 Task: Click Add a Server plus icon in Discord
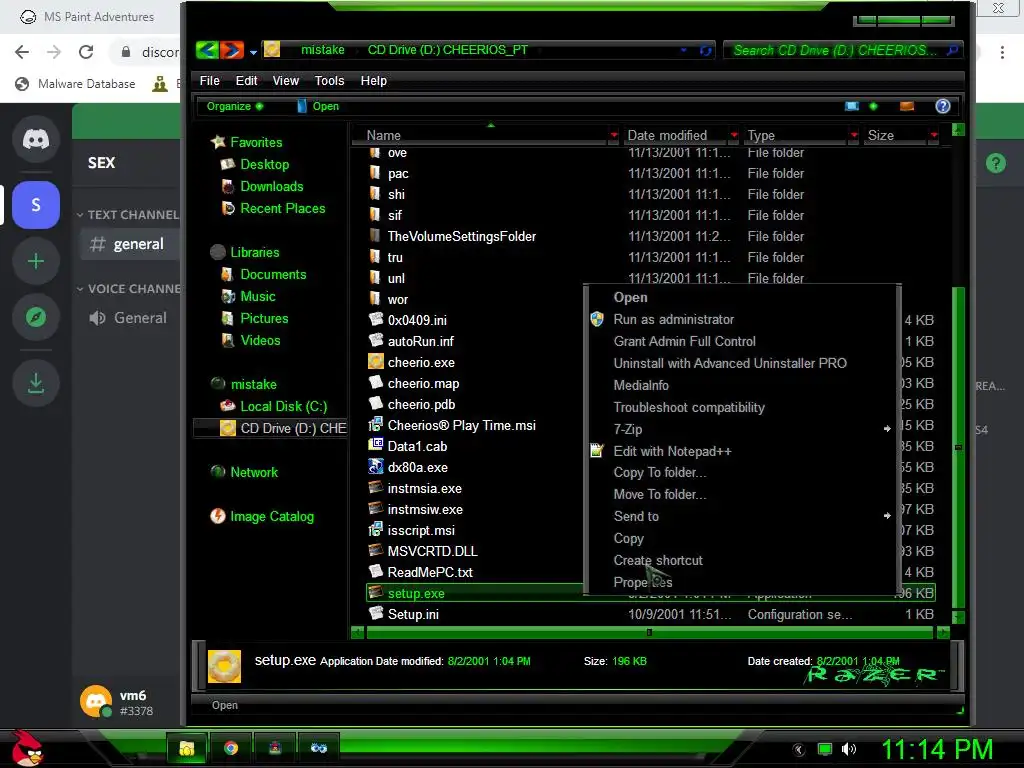36,261
